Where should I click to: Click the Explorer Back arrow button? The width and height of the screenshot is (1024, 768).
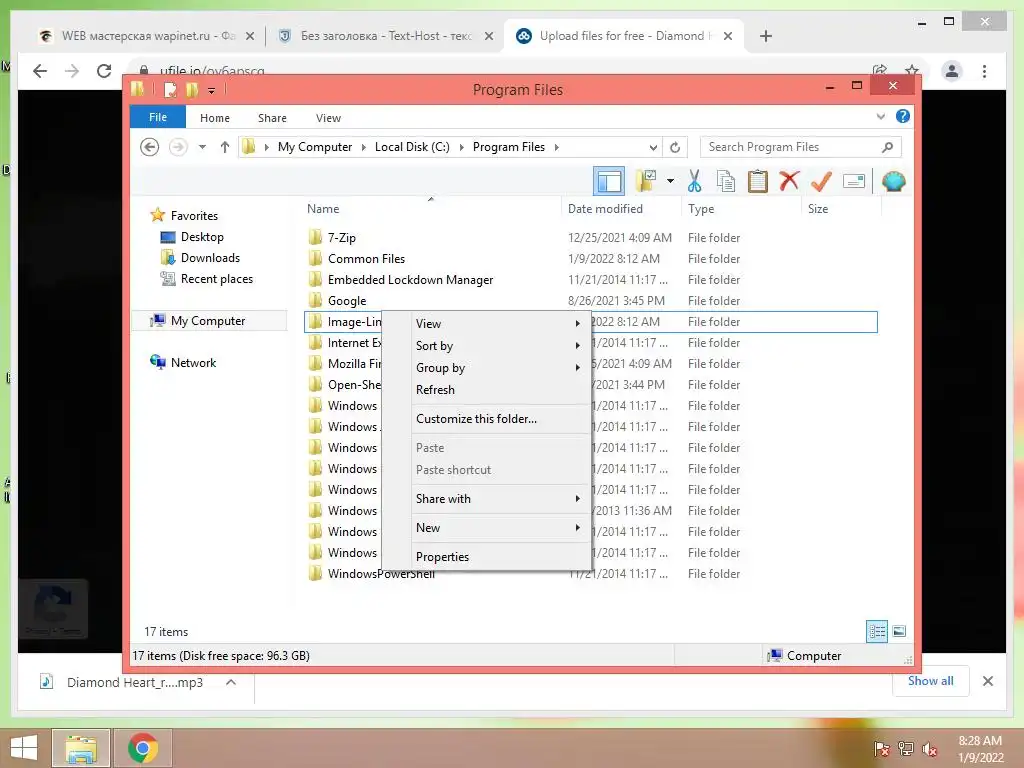pyautogui.click(x=150, y=147)
